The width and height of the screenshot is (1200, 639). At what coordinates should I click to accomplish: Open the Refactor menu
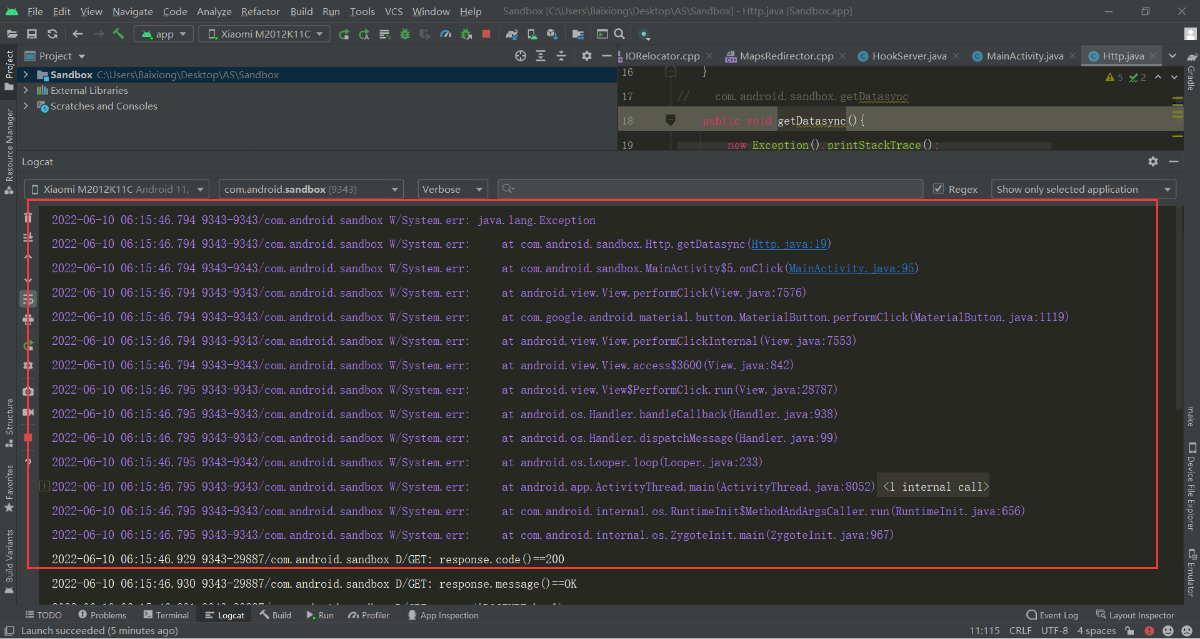pos(260,11)
